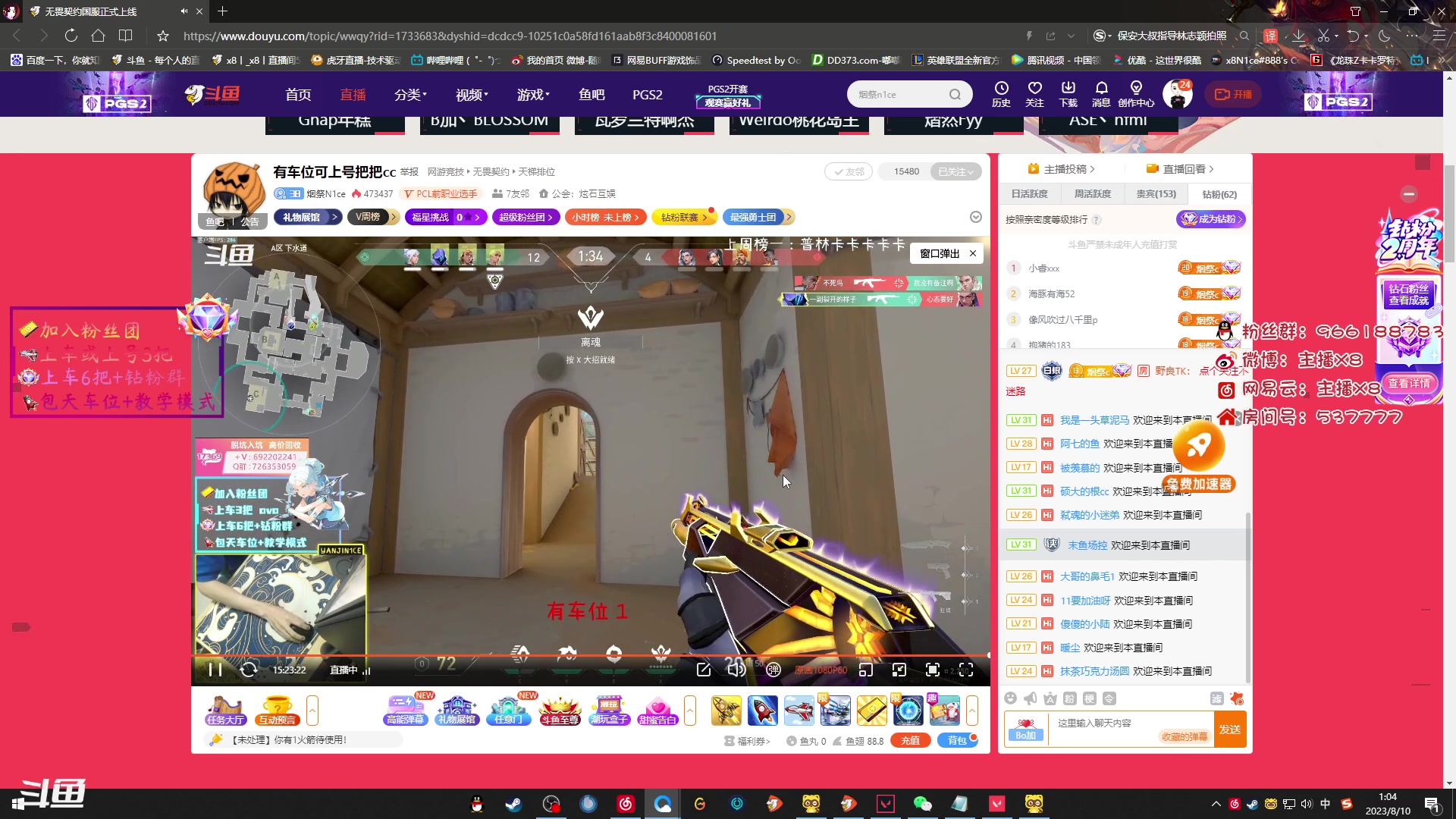The image size is (1456, 819).
Task: Open the 视频 navigation dropdown
Action: click(472, 95)
